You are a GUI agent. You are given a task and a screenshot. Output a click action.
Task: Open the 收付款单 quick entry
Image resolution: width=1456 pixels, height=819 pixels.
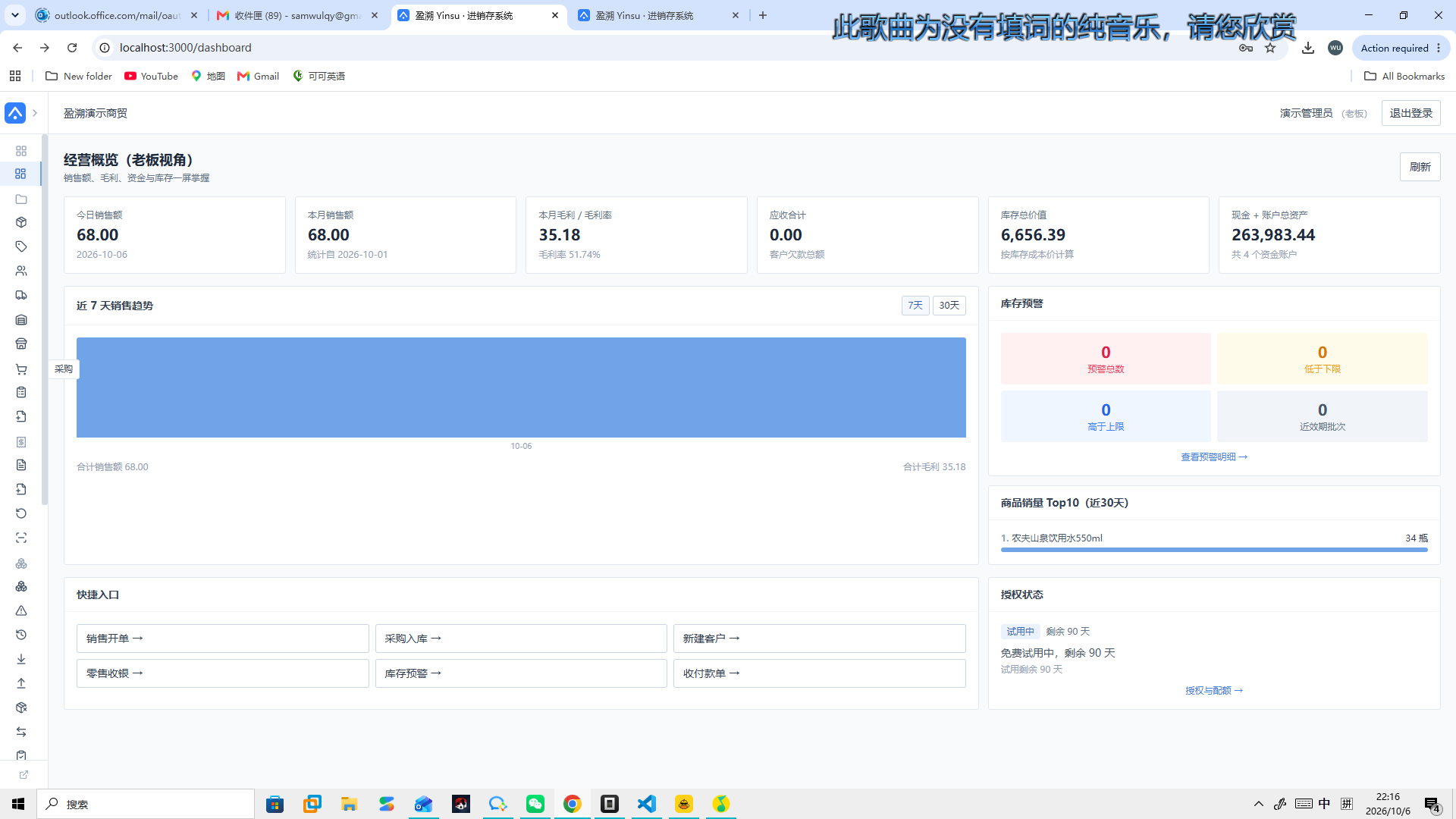click(819, 673)
